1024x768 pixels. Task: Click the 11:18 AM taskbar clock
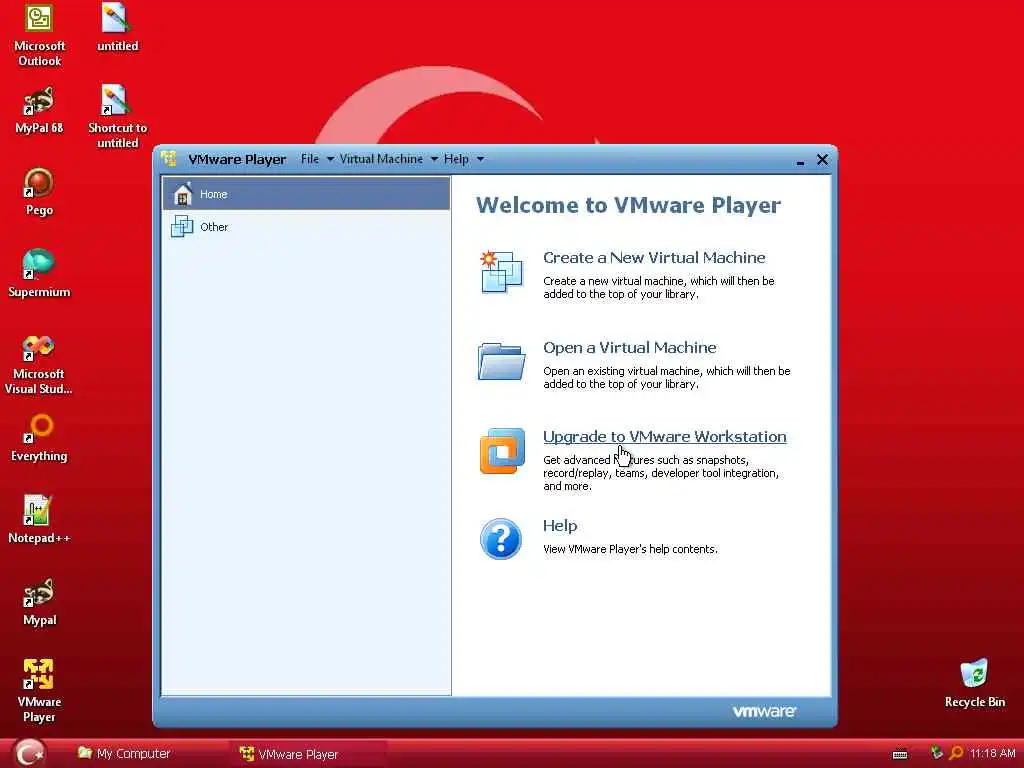[993, 754]
